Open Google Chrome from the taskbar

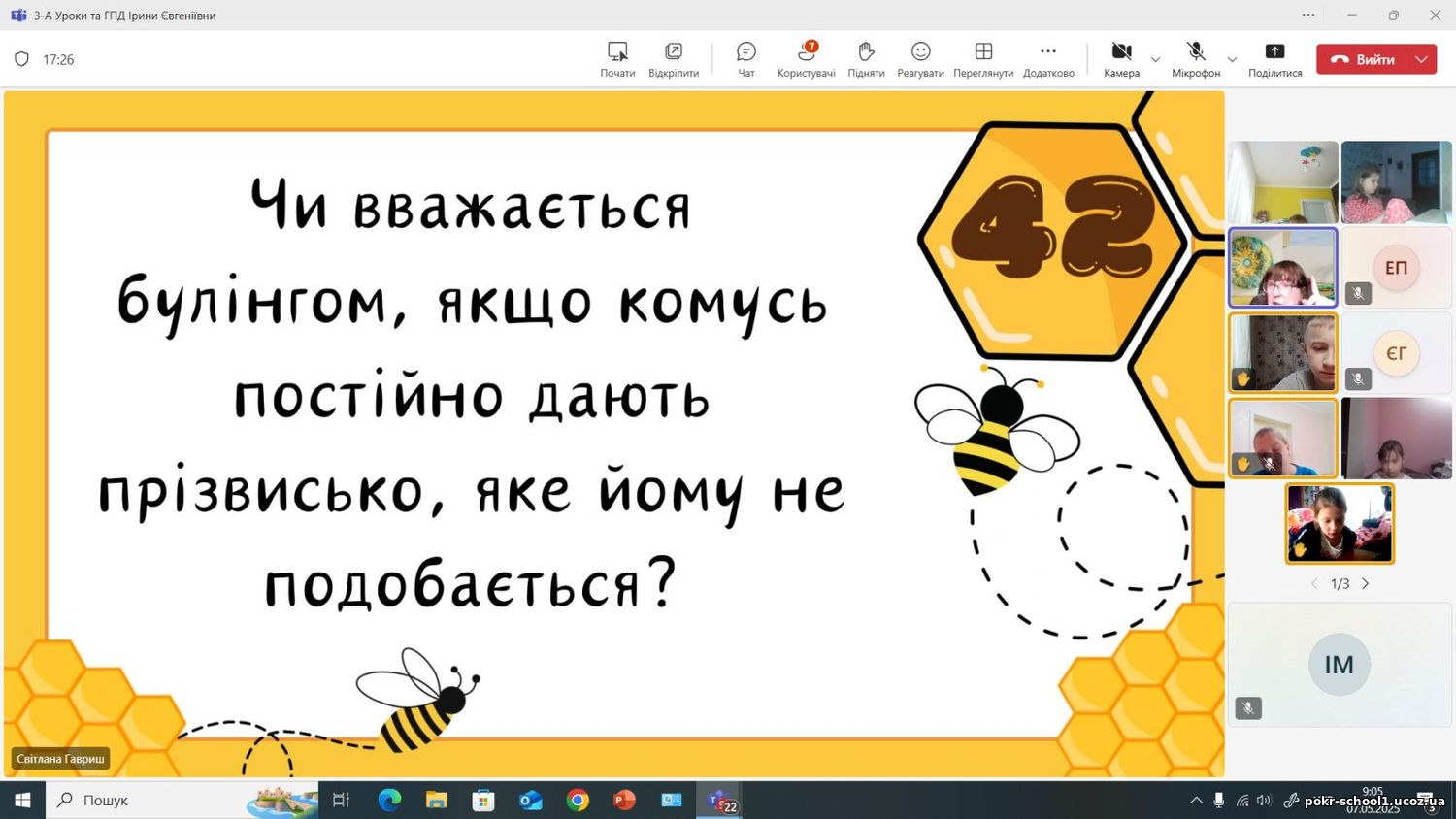pyautogui.click(x=578, y=801)
